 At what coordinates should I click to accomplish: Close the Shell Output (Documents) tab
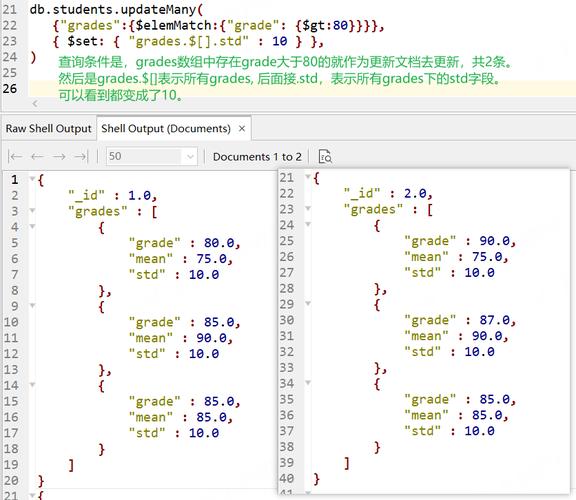[242, 129]
